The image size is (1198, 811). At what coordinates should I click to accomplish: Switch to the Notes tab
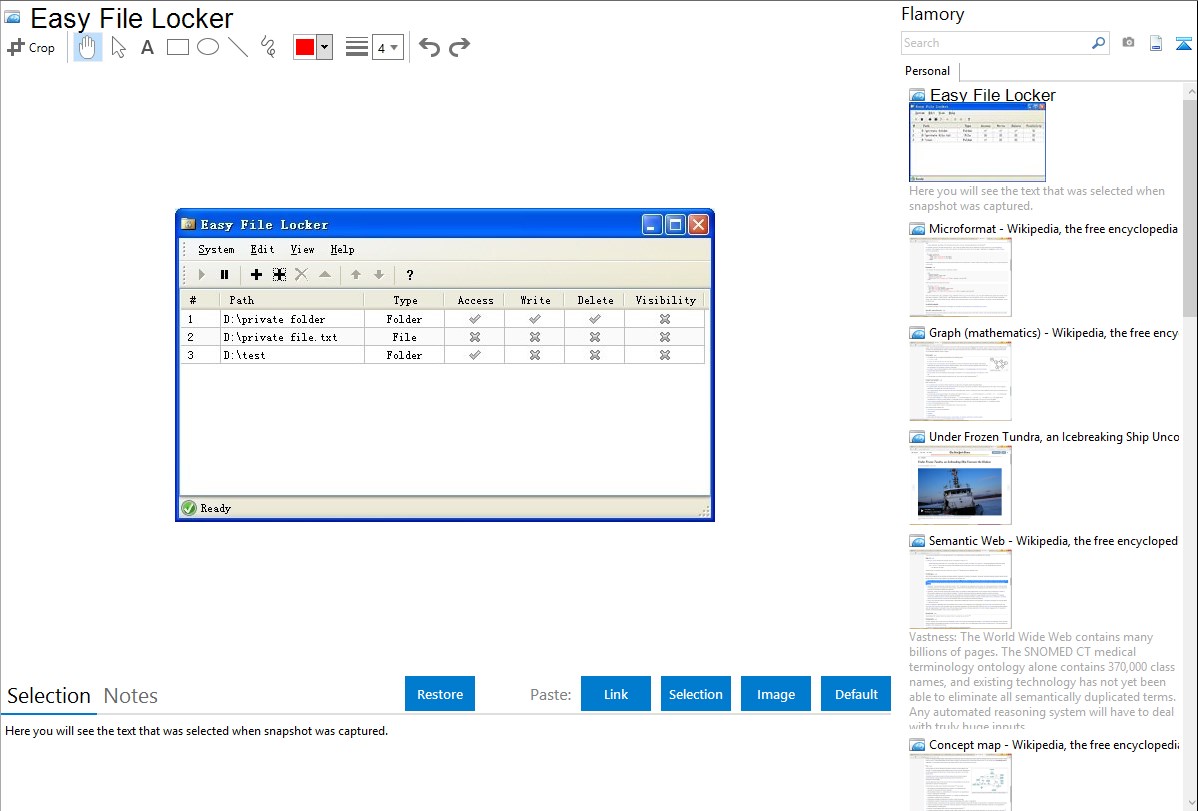[131, 696]
